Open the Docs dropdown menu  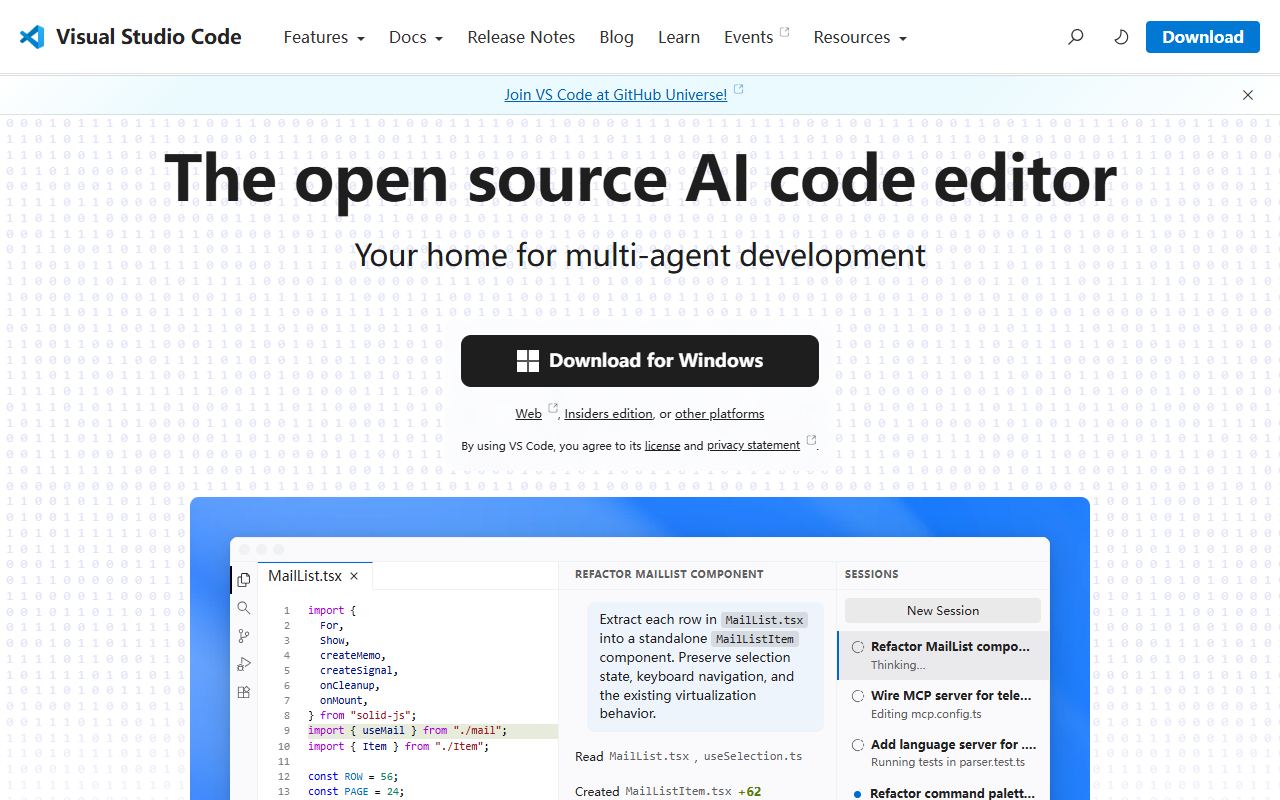point(416,37)
